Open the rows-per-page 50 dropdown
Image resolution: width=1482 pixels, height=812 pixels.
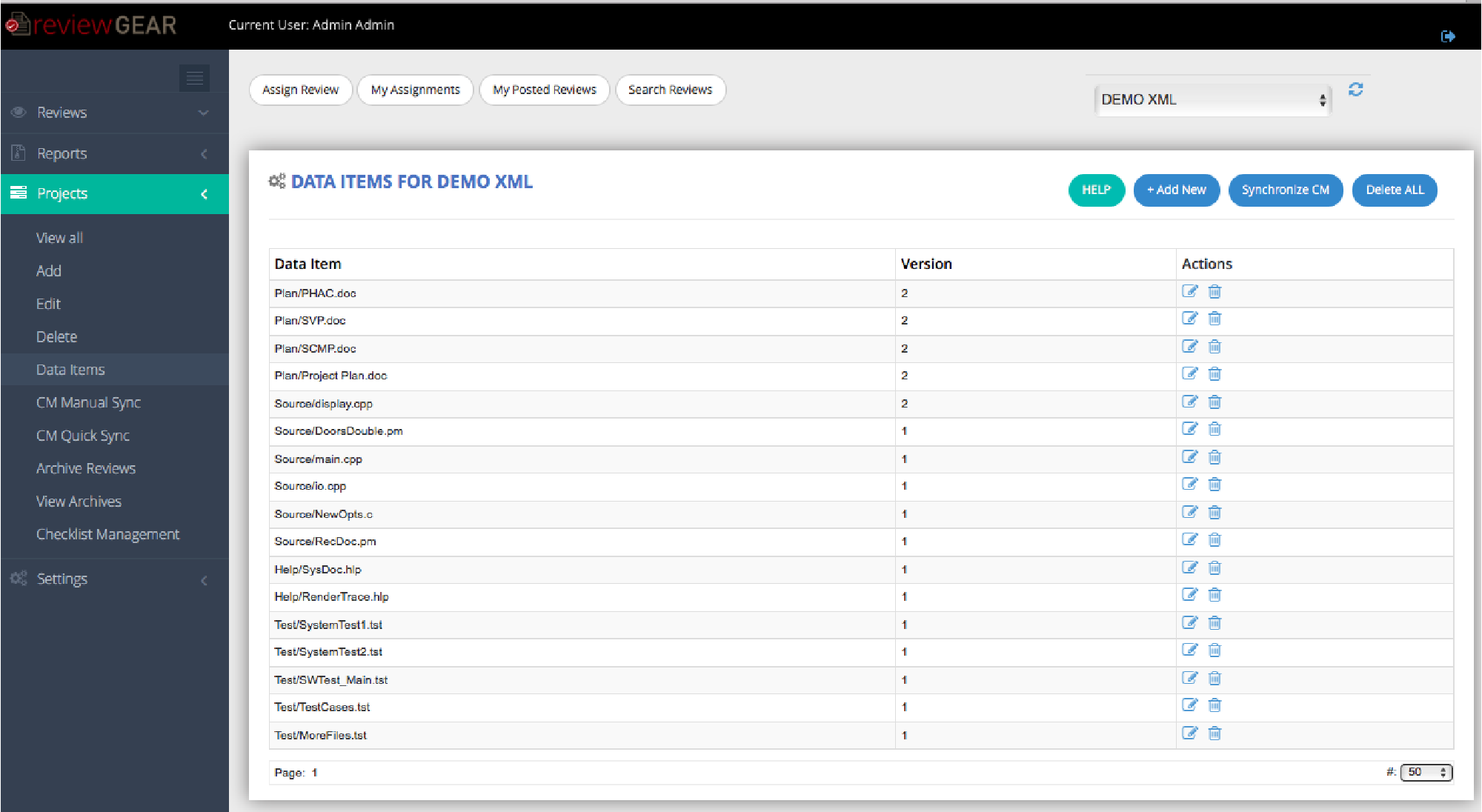point(1426,772)
